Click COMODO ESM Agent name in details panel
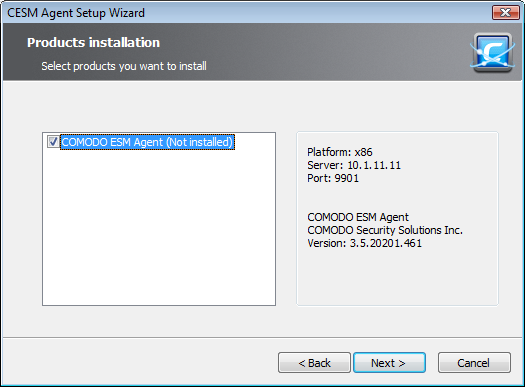 coord(358,217)
